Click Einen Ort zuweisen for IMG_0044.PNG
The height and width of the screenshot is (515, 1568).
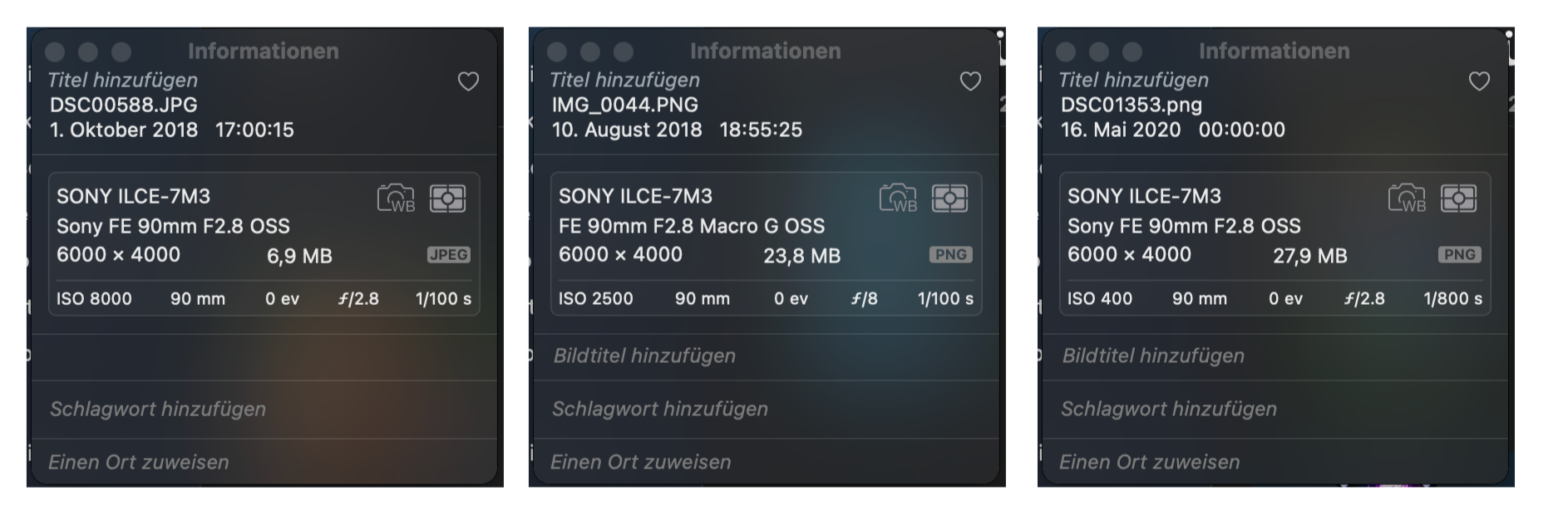click(x=641, y=462)
